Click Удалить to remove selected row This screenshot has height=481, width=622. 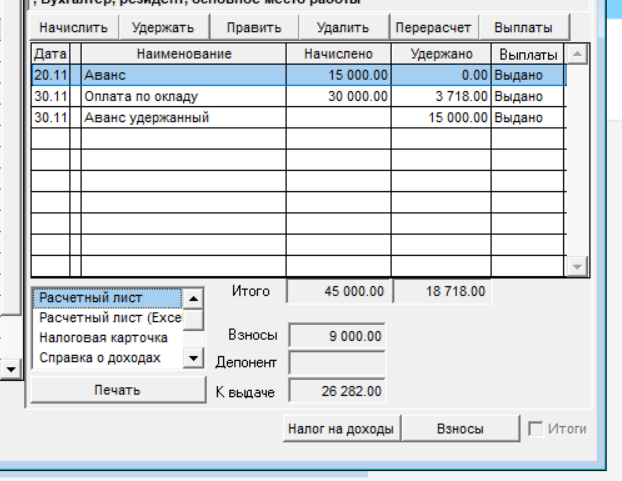tap(344, 27)
